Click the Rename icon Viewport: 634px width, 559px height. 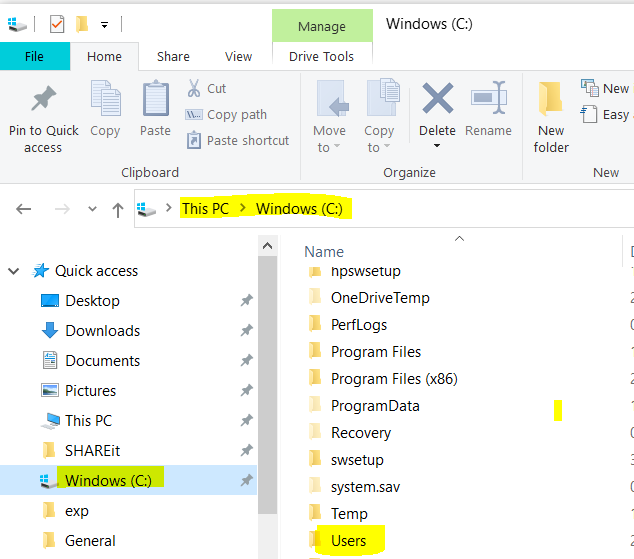coord(489,97)
